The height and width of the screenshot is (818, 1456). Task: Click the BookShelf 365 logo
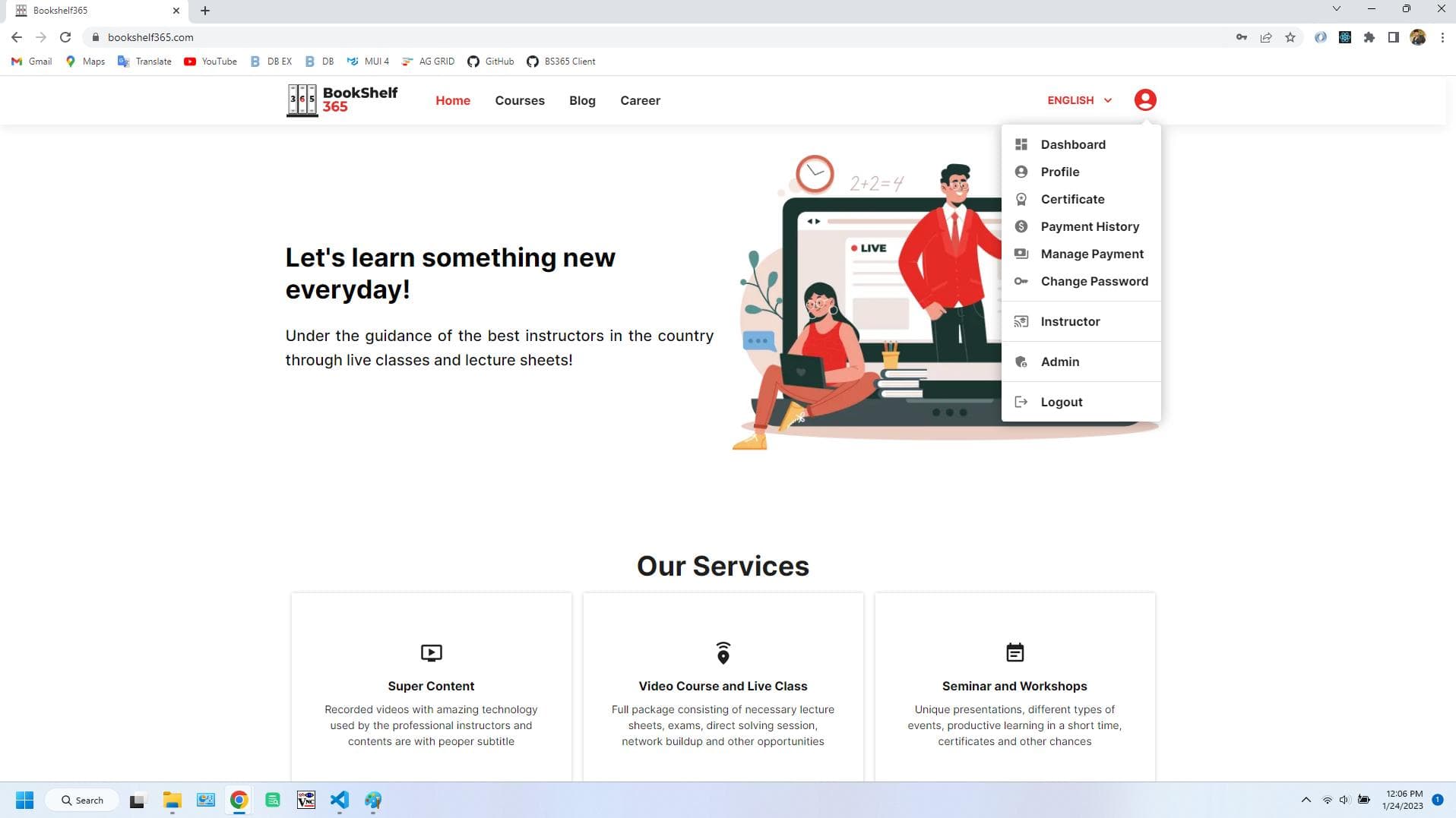click(x=342, y=100)
